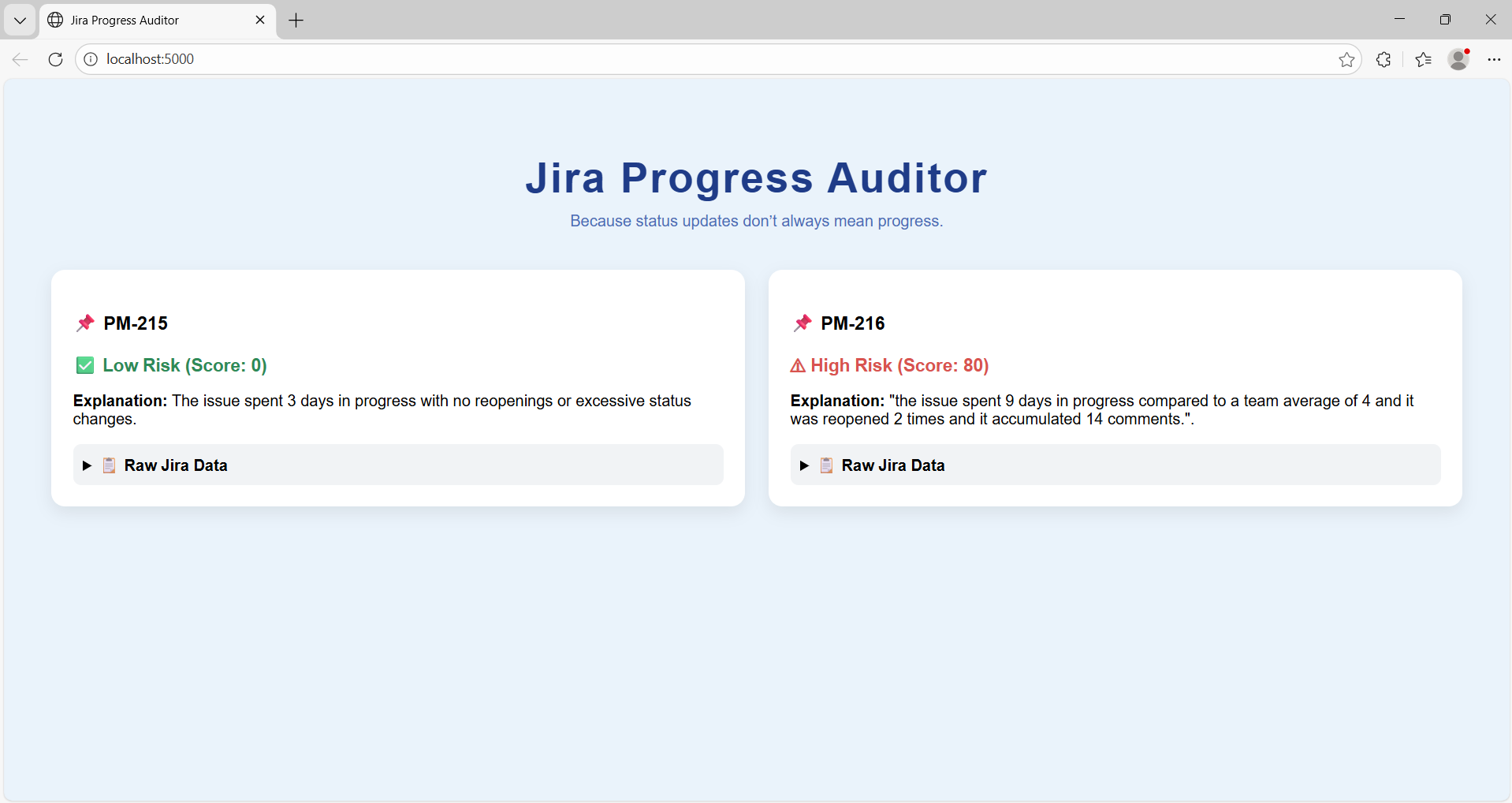
Task: Minimize the browser window
Action: [1400, 19]
